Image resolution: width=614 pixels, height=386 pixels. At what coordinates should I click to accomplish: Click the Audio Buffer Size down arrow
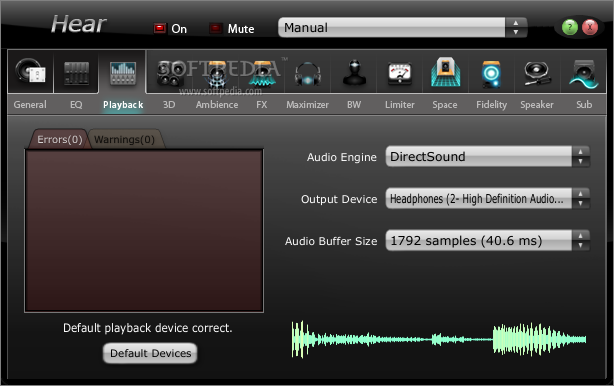[581, 245]
